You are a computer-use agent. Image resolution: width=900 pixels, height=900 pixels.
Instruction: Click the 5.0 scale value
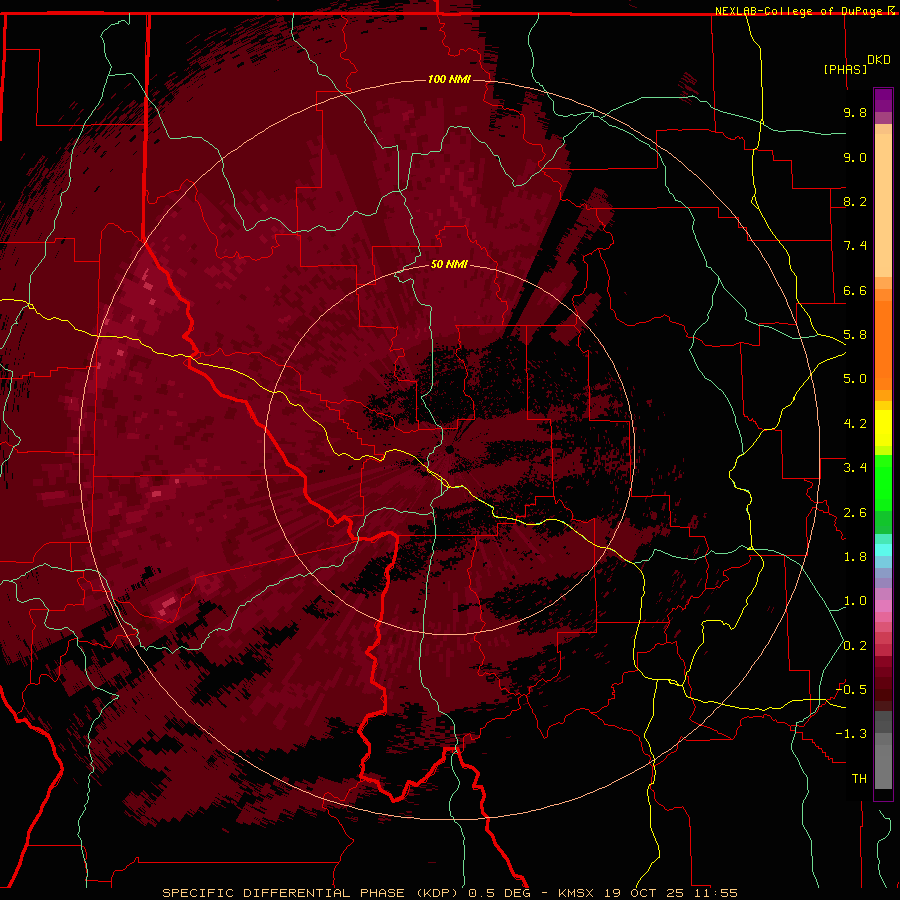[x=855, y=379]
